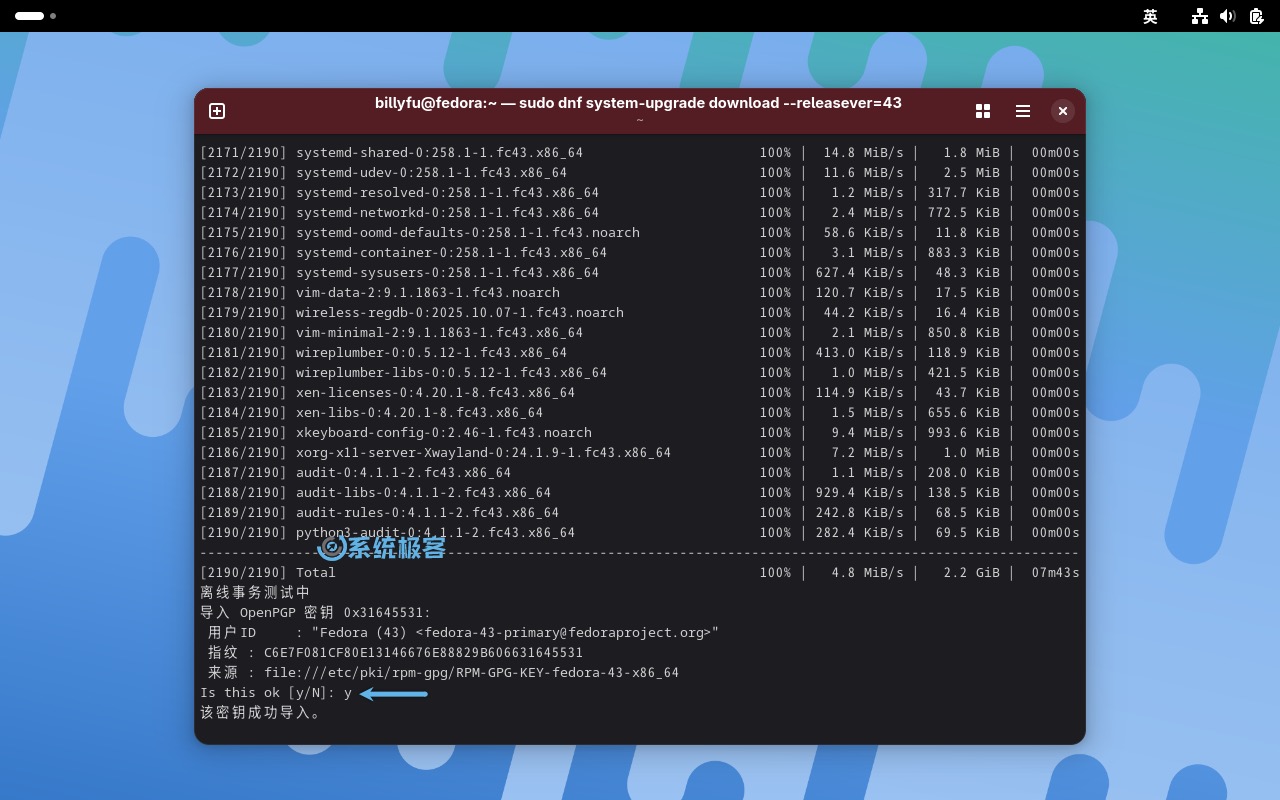Show the tab overview grid
Viewport: 1280px width, 800px height.
tap(982, 111)
